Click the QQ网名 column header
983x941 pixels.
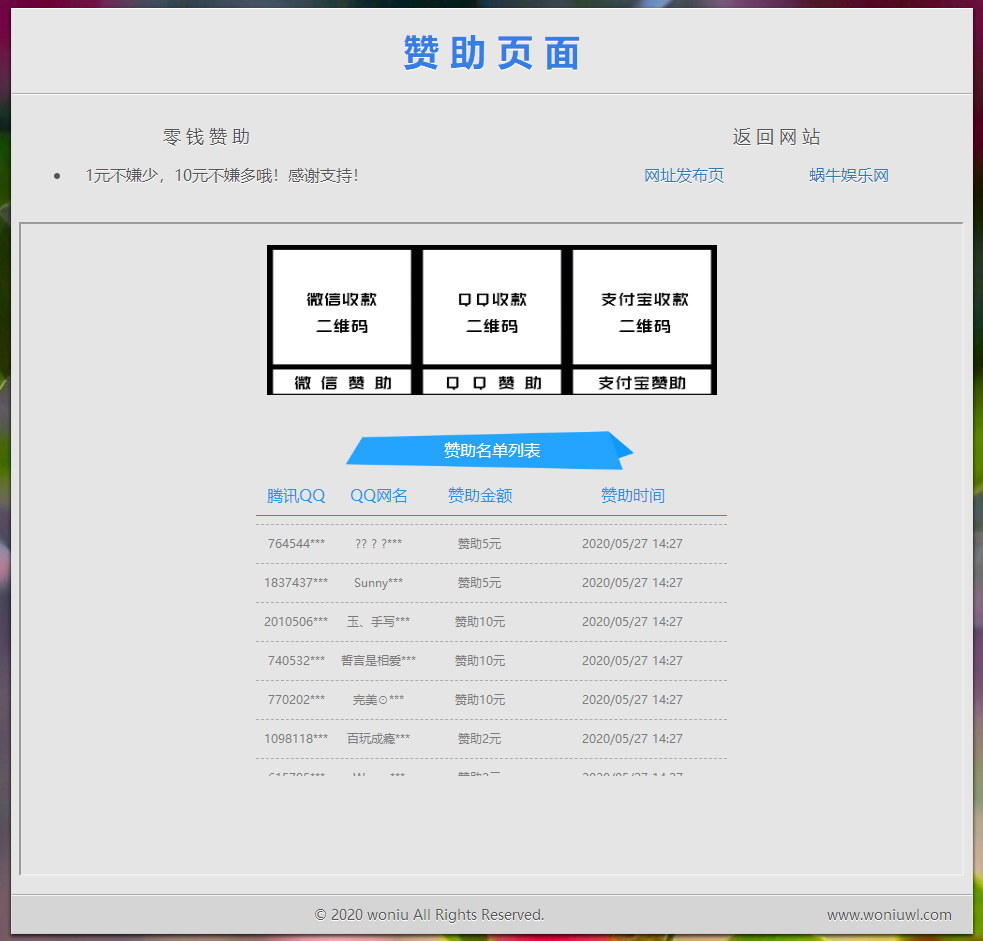(x=378, y=495)
